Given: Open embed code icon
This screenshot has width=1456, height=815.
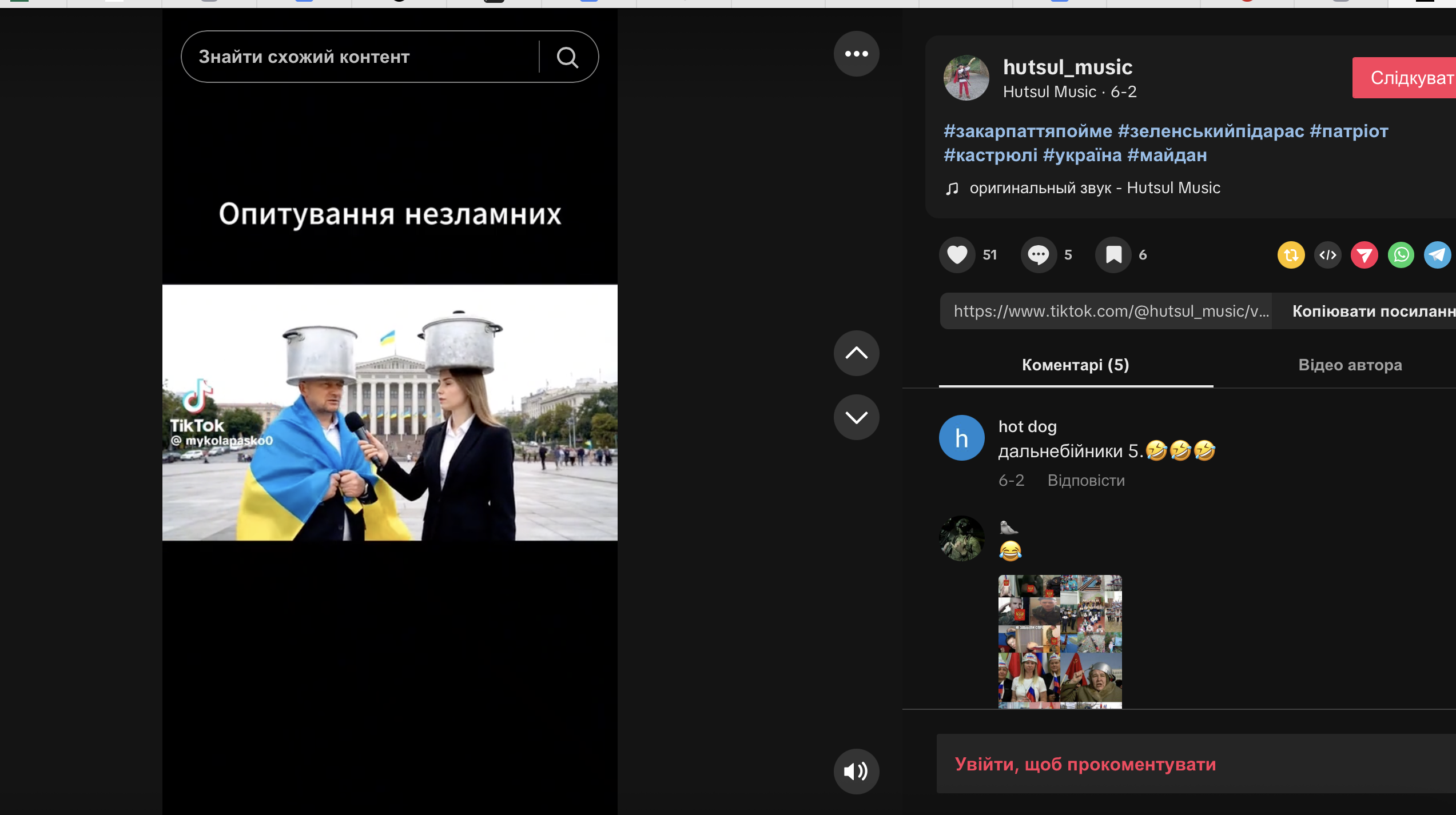Looking at the screenshot, I should coord(1327,255).
